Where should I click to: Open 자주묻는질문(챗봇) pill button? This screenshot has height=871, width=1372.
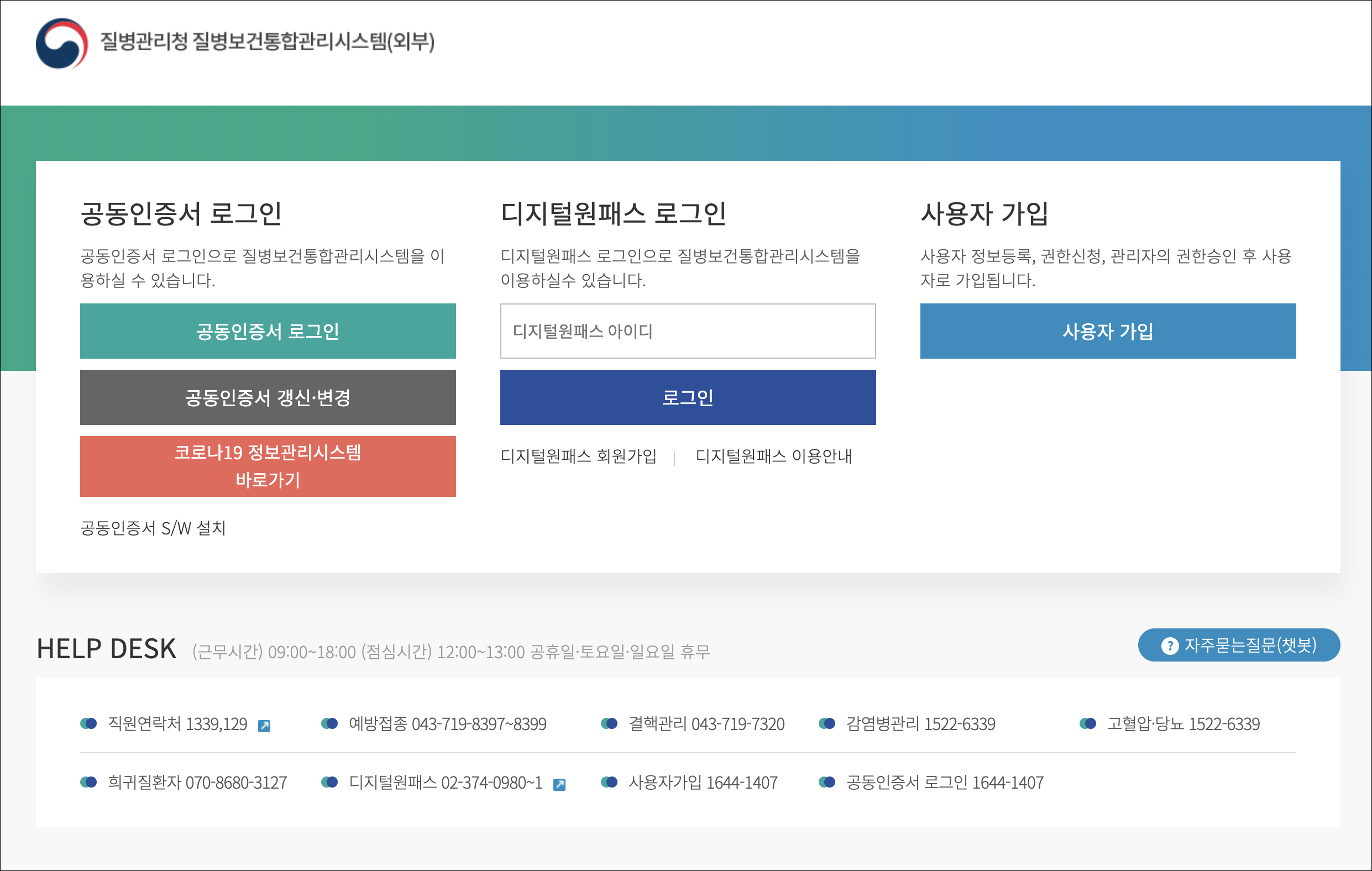1239,646
